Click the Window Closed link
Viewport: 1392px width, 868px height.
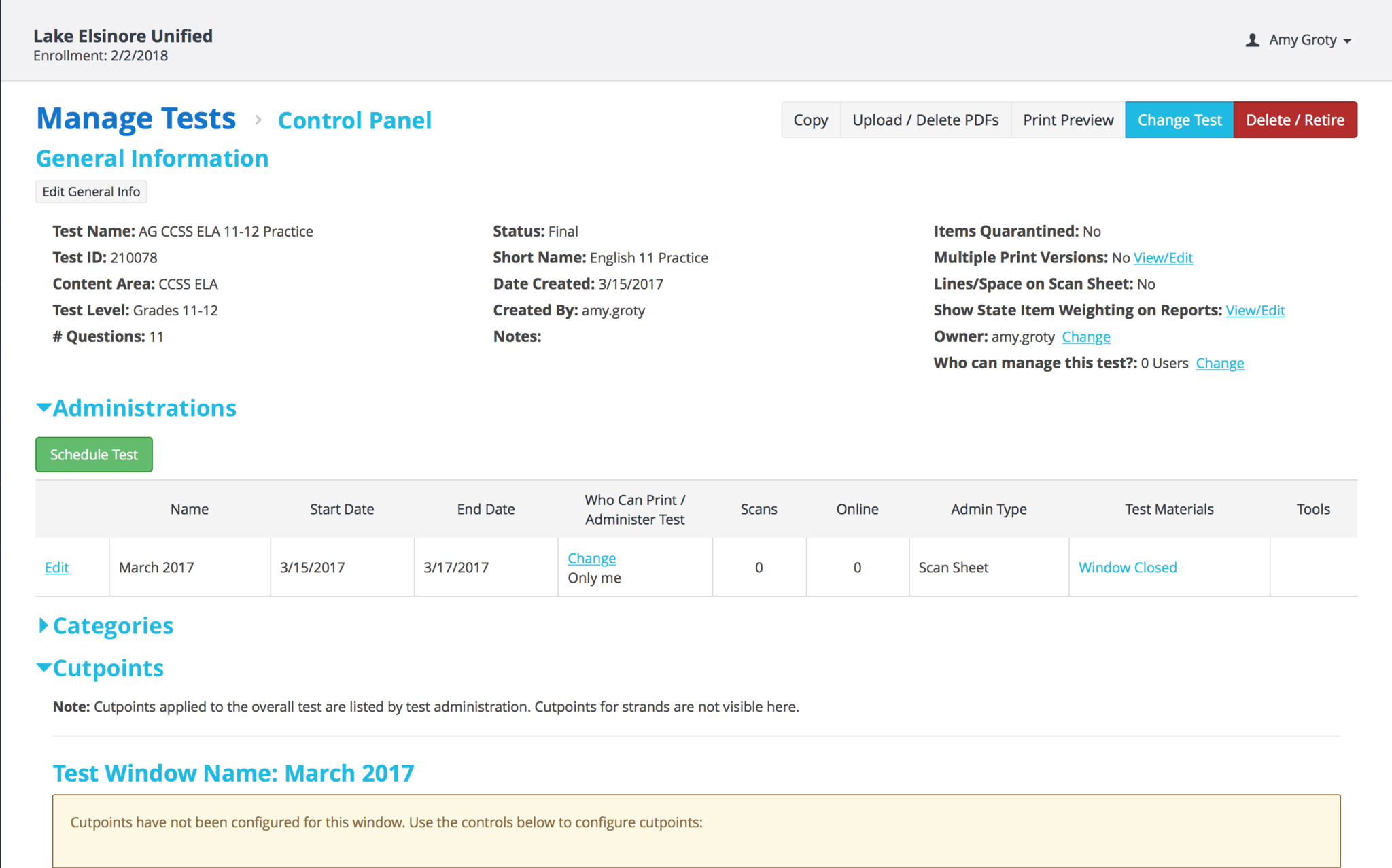pyautogui.click(x=1127, y=568)
